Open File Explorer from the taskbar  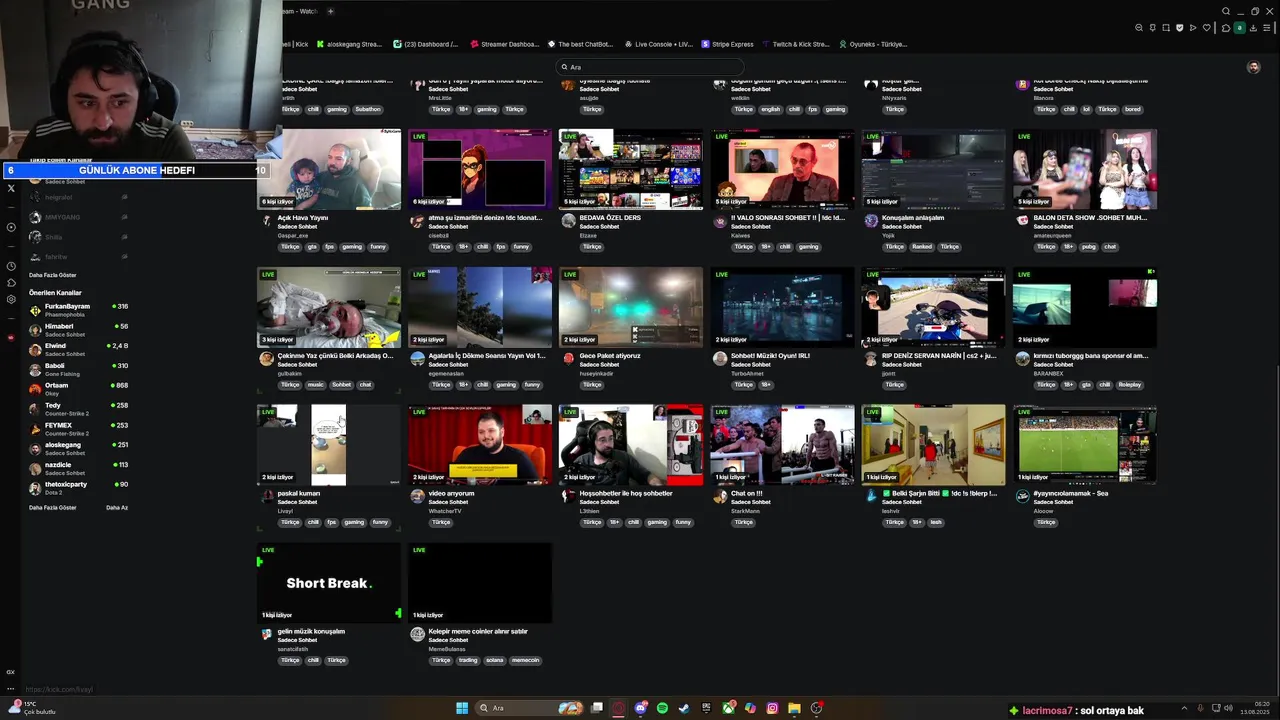pyautogui.click(x=794, y=708)
